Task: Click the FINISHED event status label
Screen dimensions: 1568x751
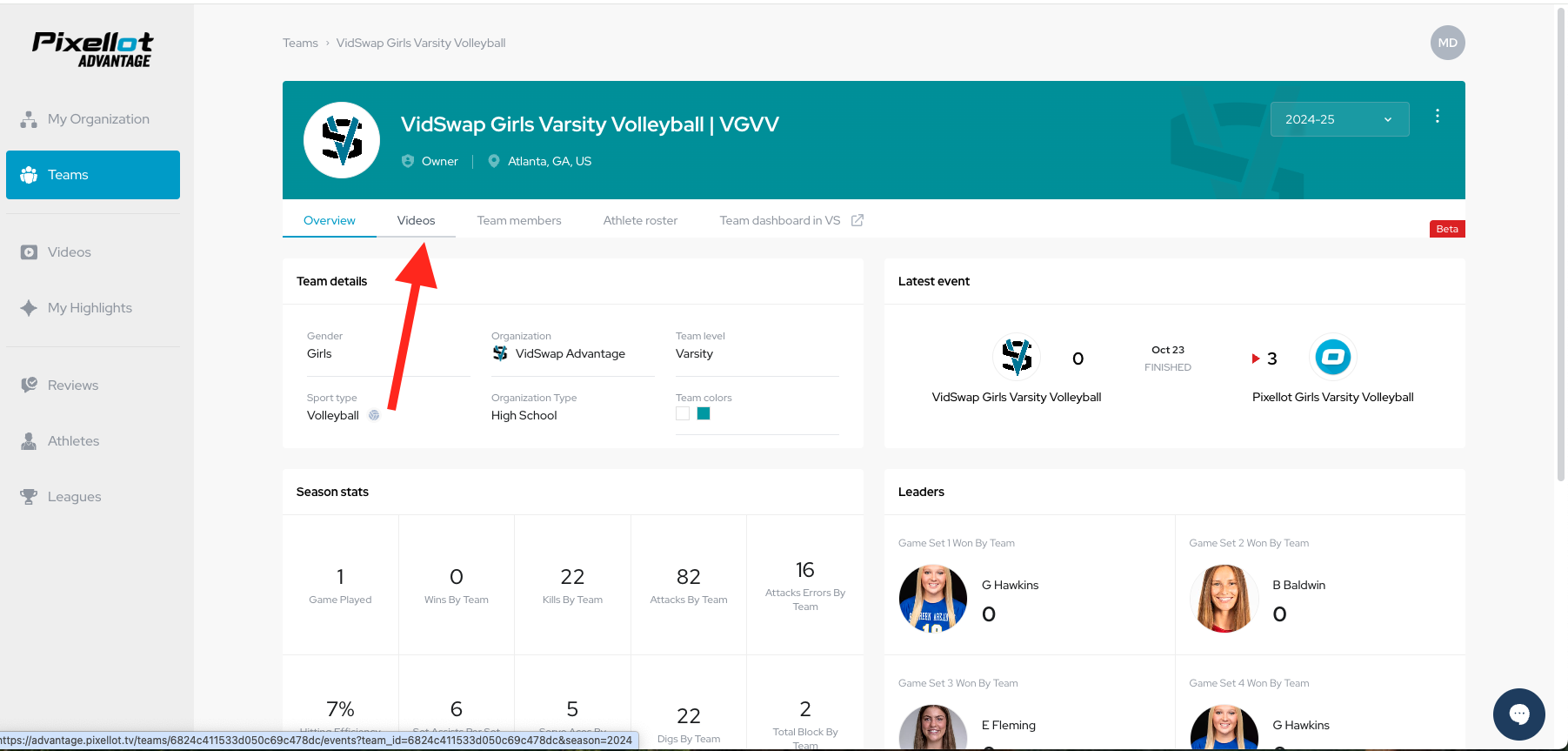Action: click(1168, 367)
